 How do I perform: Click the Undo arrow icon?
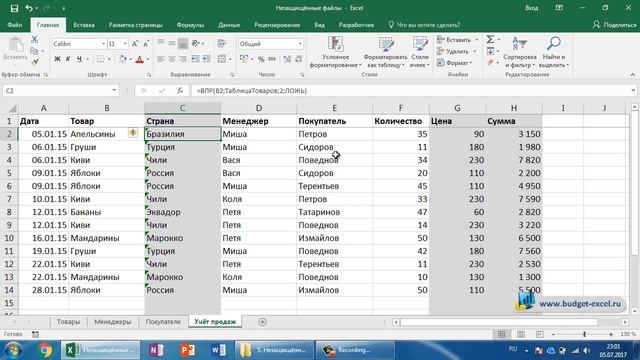click(29, 8)
